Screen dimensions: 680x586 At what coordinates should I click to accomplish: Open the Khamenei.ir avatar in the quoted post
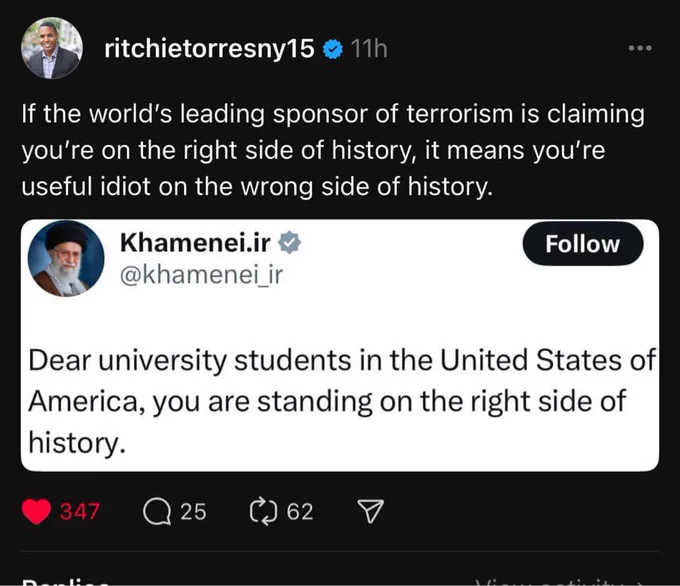(x=66, y=259)
